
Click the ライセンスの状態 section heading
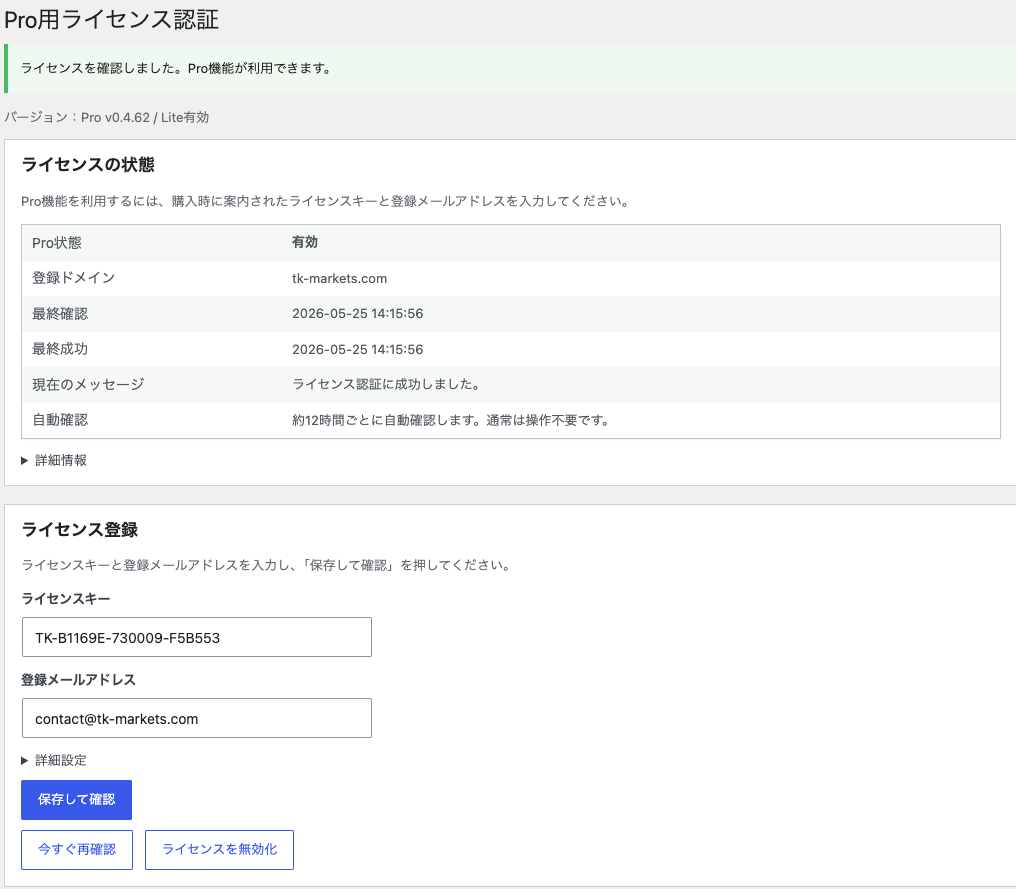click(x=88, y=165)
